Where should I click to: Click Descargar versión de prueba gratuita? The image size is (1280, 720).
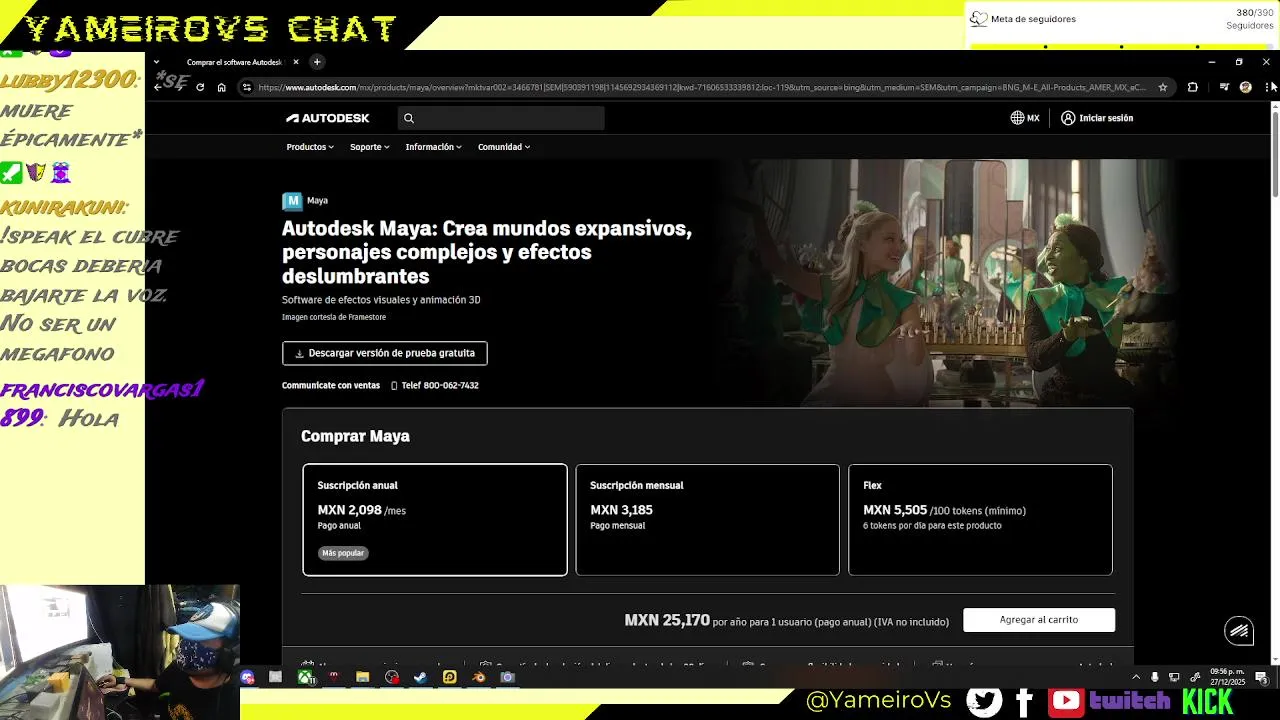pyautogui.click(x=385, y=353)
